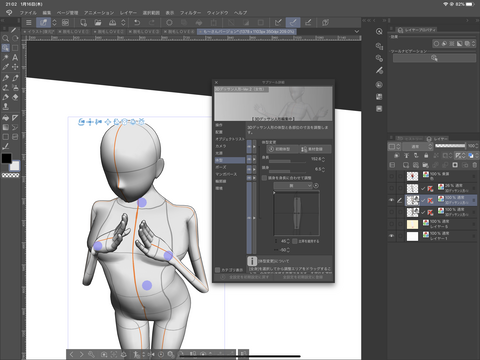Select the magnifier zoom tool

coord(5,38)
